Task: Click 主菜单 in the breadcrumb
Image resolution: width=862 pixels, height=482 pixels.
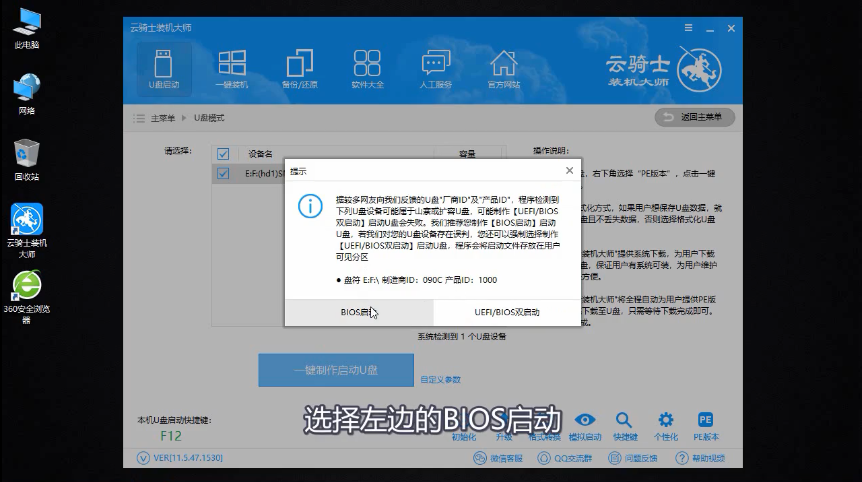Action: pyautogui.click(x=163, y=118)
